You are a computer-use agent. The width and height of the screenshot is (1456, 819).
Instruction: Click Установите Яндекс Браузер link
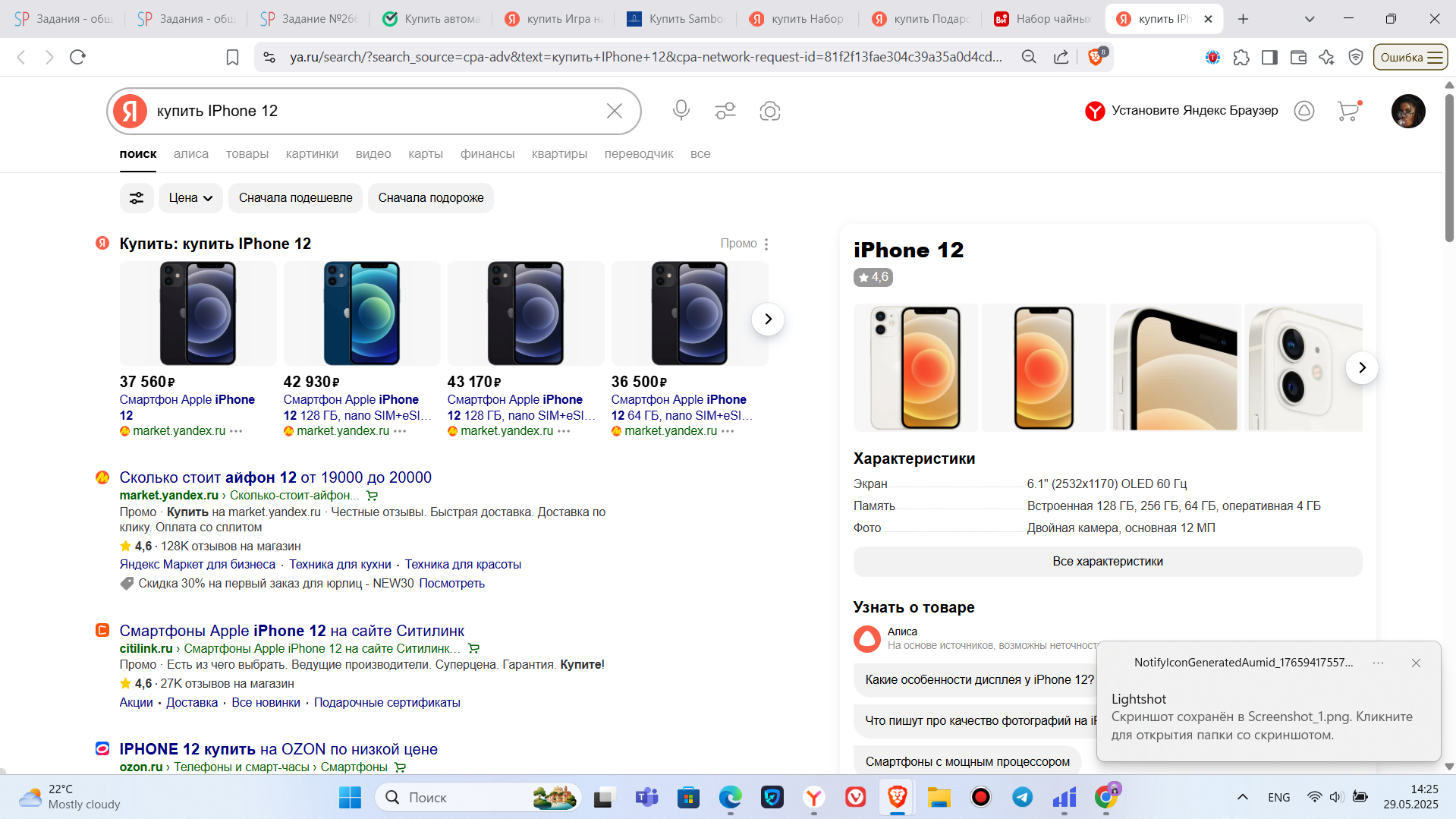tap(1181, 111)
